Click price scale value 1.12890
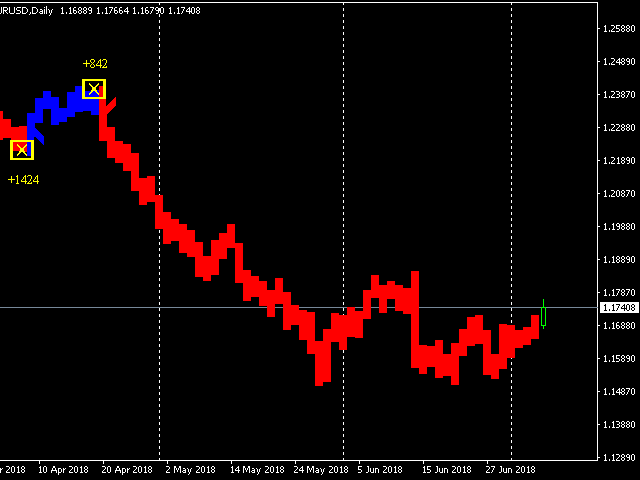This screenshot has width=640, height=480. pyautogui.click(x=619, y=458)
